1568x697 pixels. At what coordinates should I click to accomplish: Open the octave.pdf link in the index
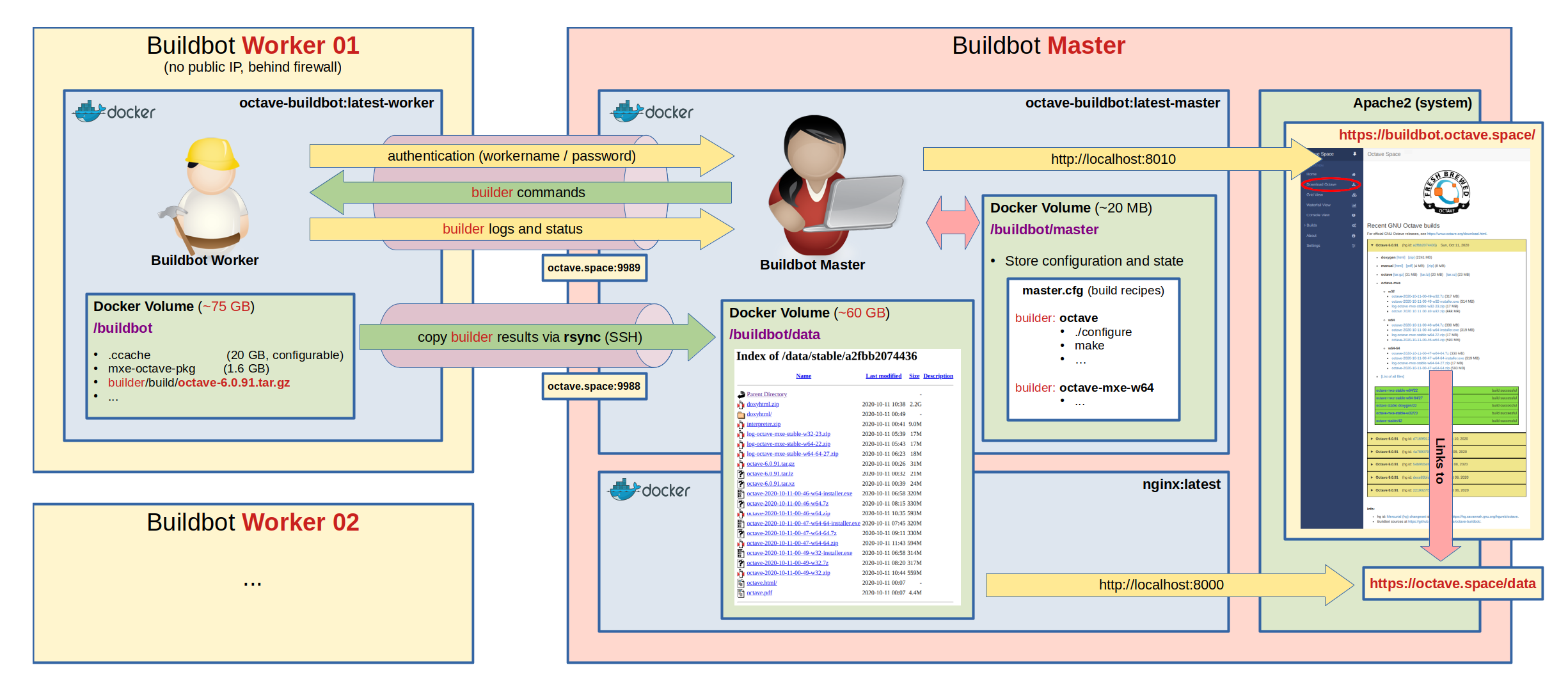click(759, 593)
